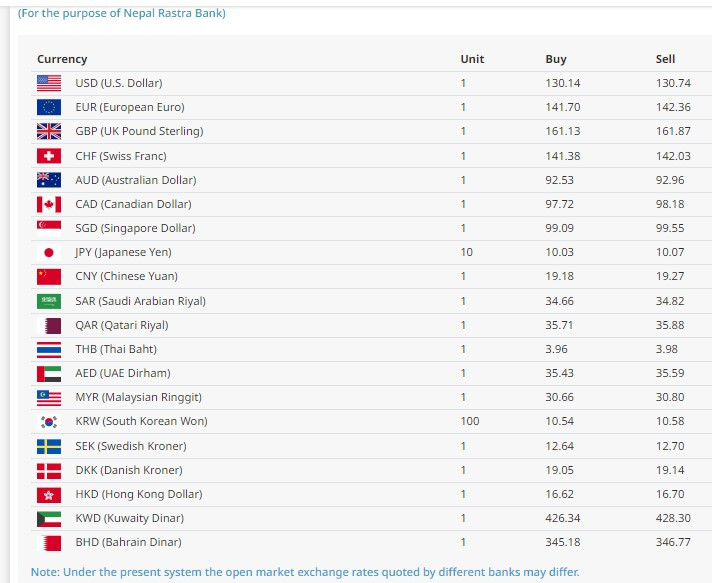The image size is (712, 583).
Task: Click the Hong Kong flag icon
Action: click(x=49, y=494)
